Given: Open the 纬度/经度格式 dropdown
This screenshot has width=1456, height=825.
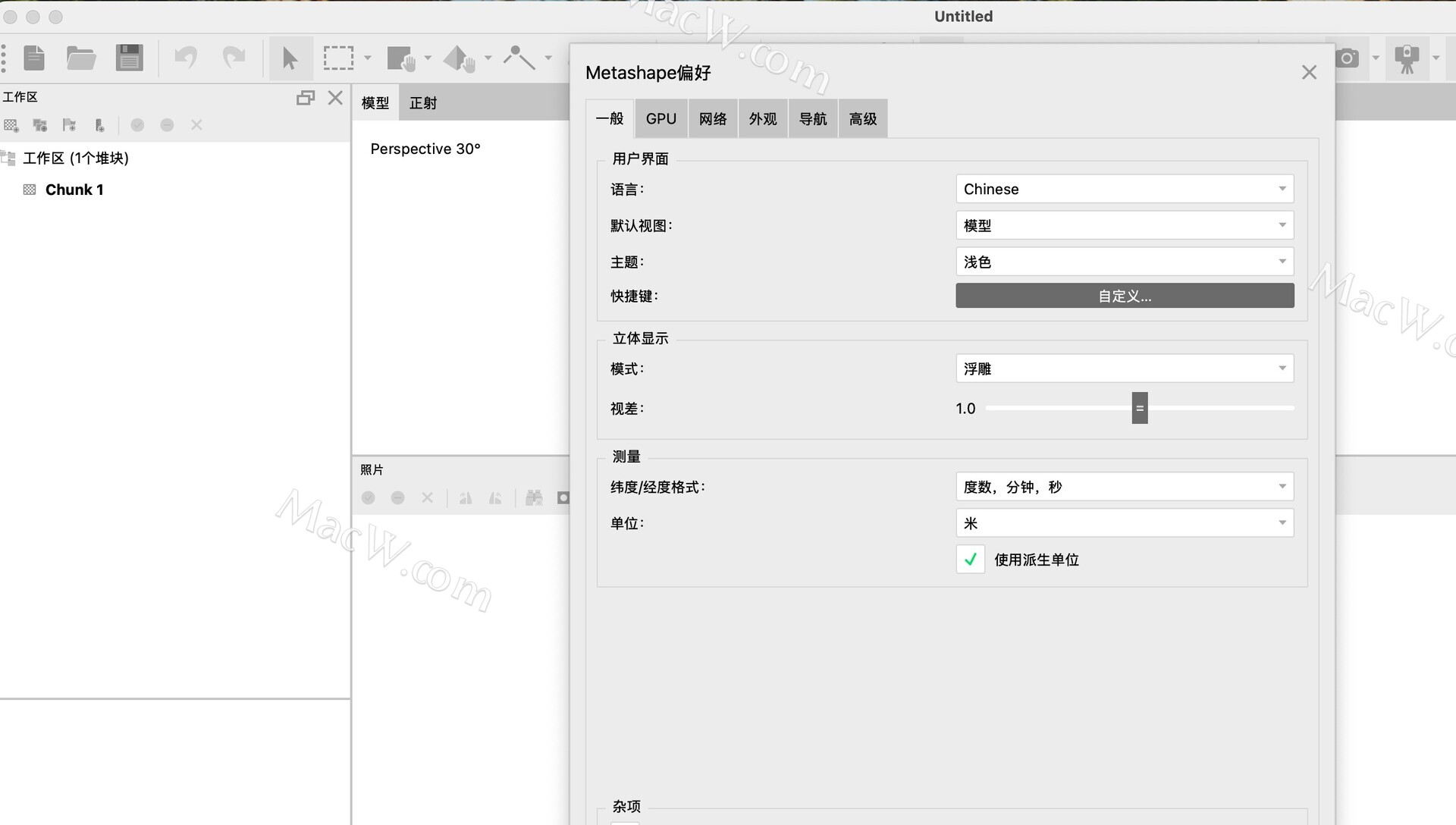Looking at the screenshot, I should (1125, 487).
